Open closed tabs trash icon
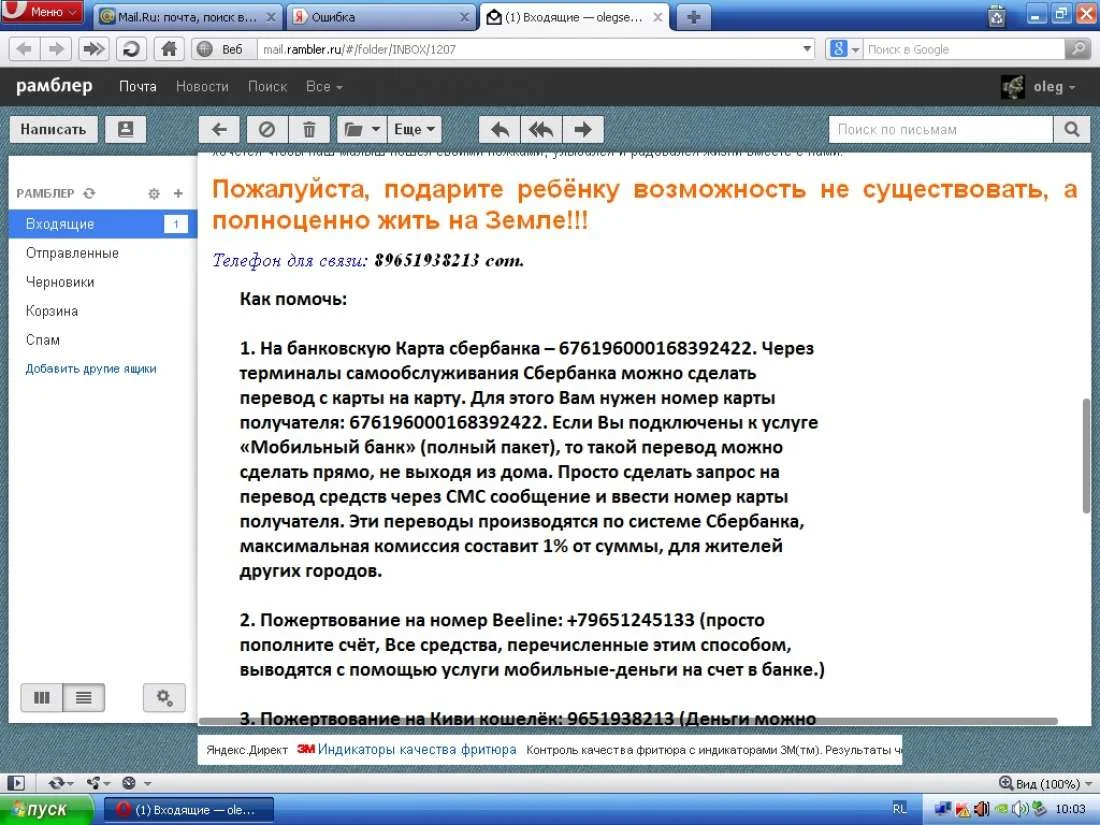The width and height of the screenshot is (1100, 825). click(996, 15)
